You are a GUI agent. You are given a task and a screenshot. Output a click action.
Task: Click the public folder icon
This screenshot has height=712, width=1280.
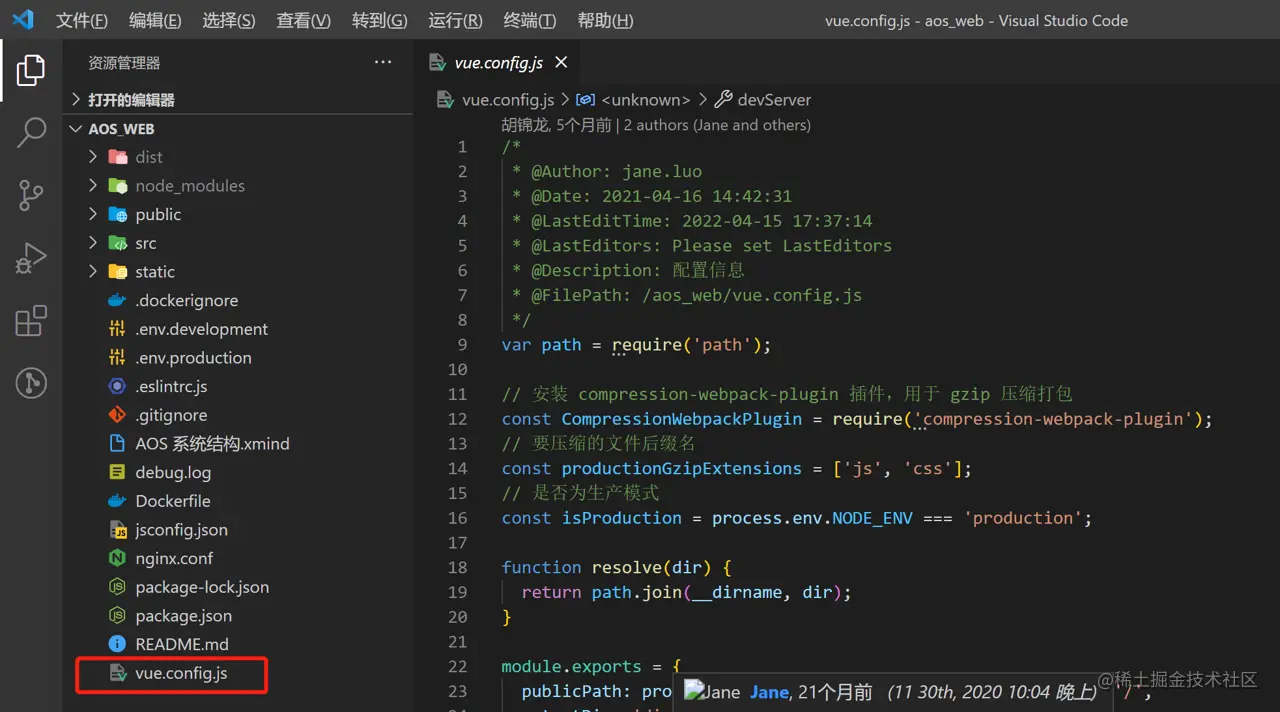118,214
